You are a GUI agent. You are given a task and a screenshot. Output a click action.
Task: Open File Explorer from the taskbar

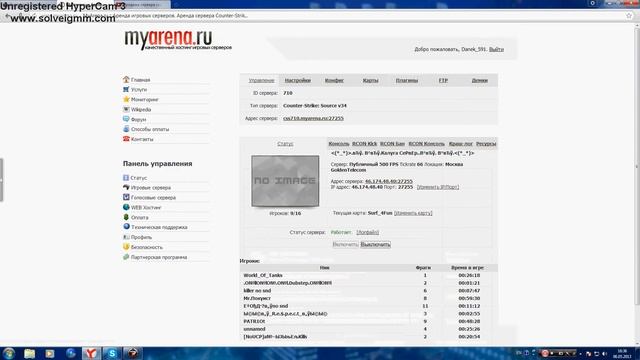point(29,353)
